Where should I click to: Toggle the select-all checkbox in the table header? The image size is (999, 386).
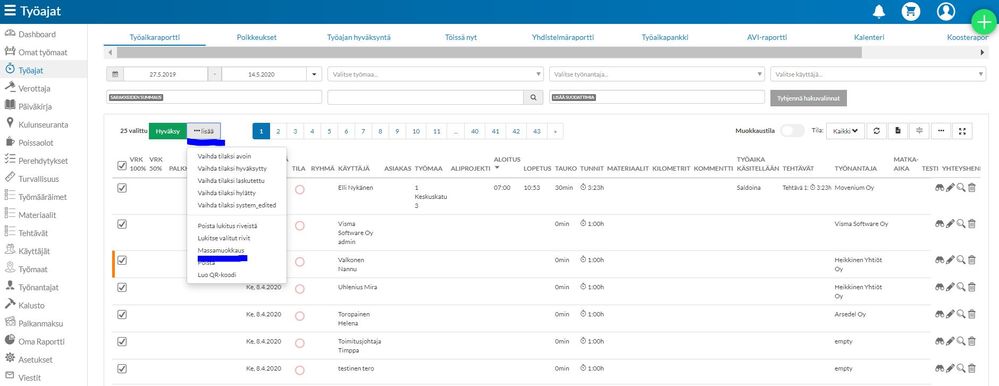(x=122, y=166)
